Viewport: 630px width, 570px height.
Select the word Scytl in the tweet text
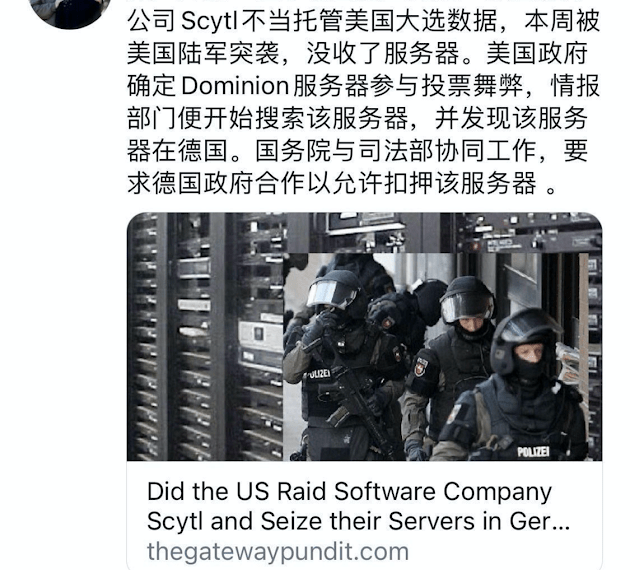[209, 21]
